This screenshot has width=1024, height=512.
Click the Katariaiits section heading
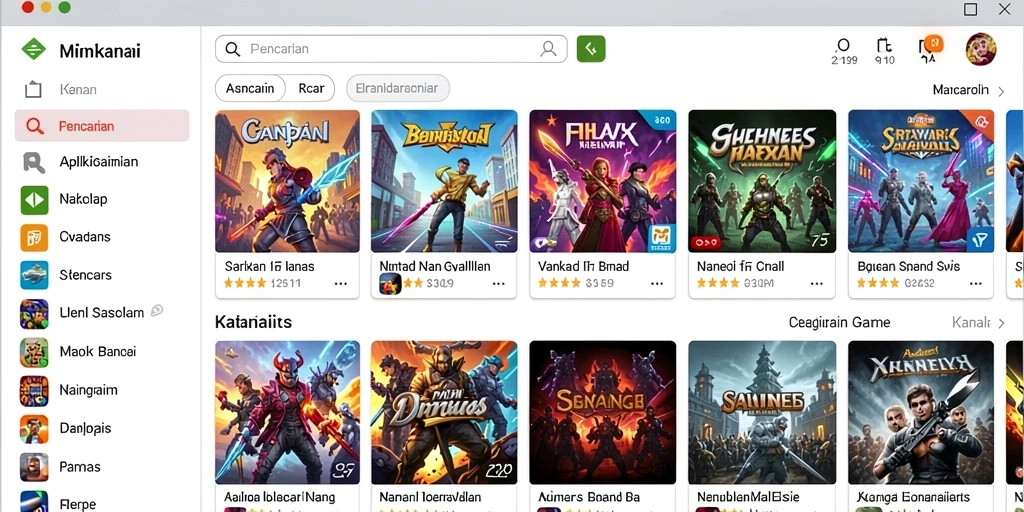click(x=253, y=322)
